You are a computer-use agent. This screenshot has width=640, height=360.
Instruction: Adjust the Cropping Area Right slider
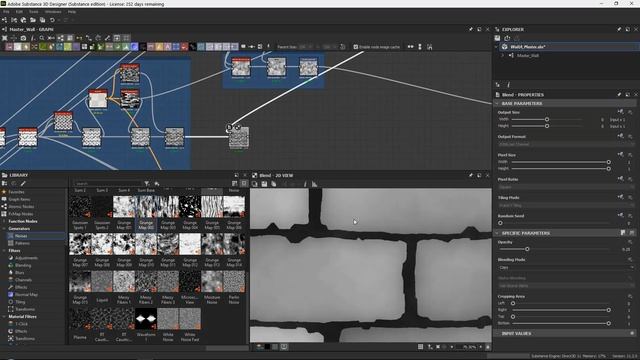coord(609,310)
